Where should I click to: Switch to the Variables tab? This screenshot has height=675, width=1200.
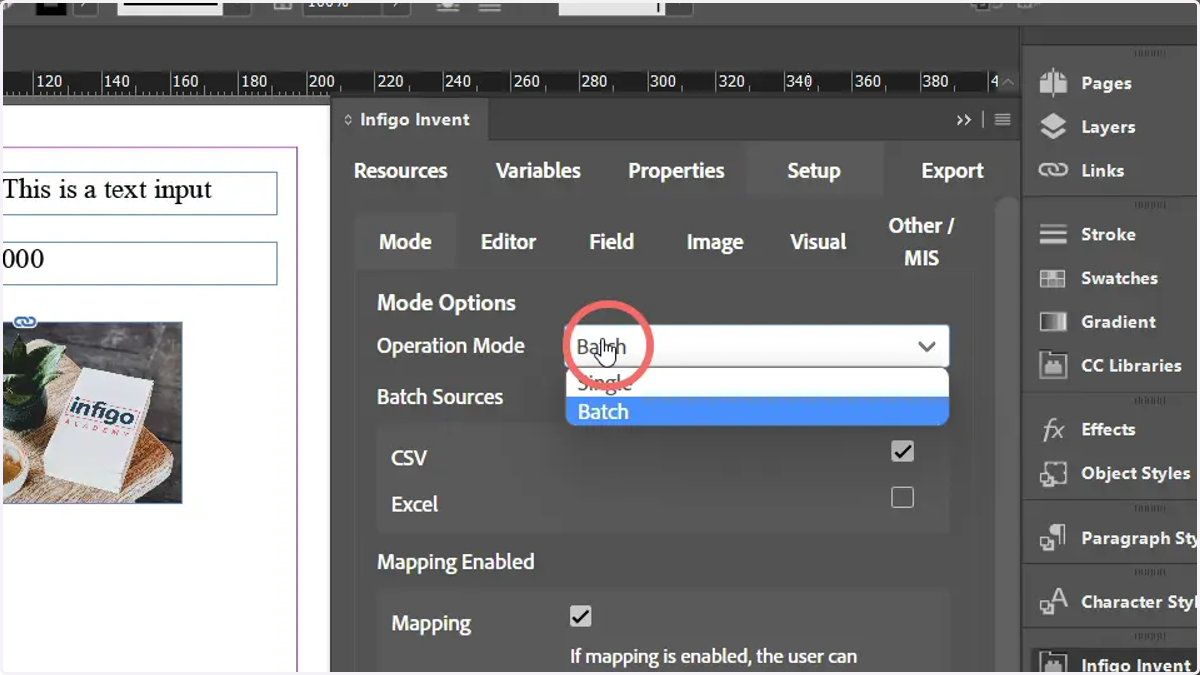538,171
